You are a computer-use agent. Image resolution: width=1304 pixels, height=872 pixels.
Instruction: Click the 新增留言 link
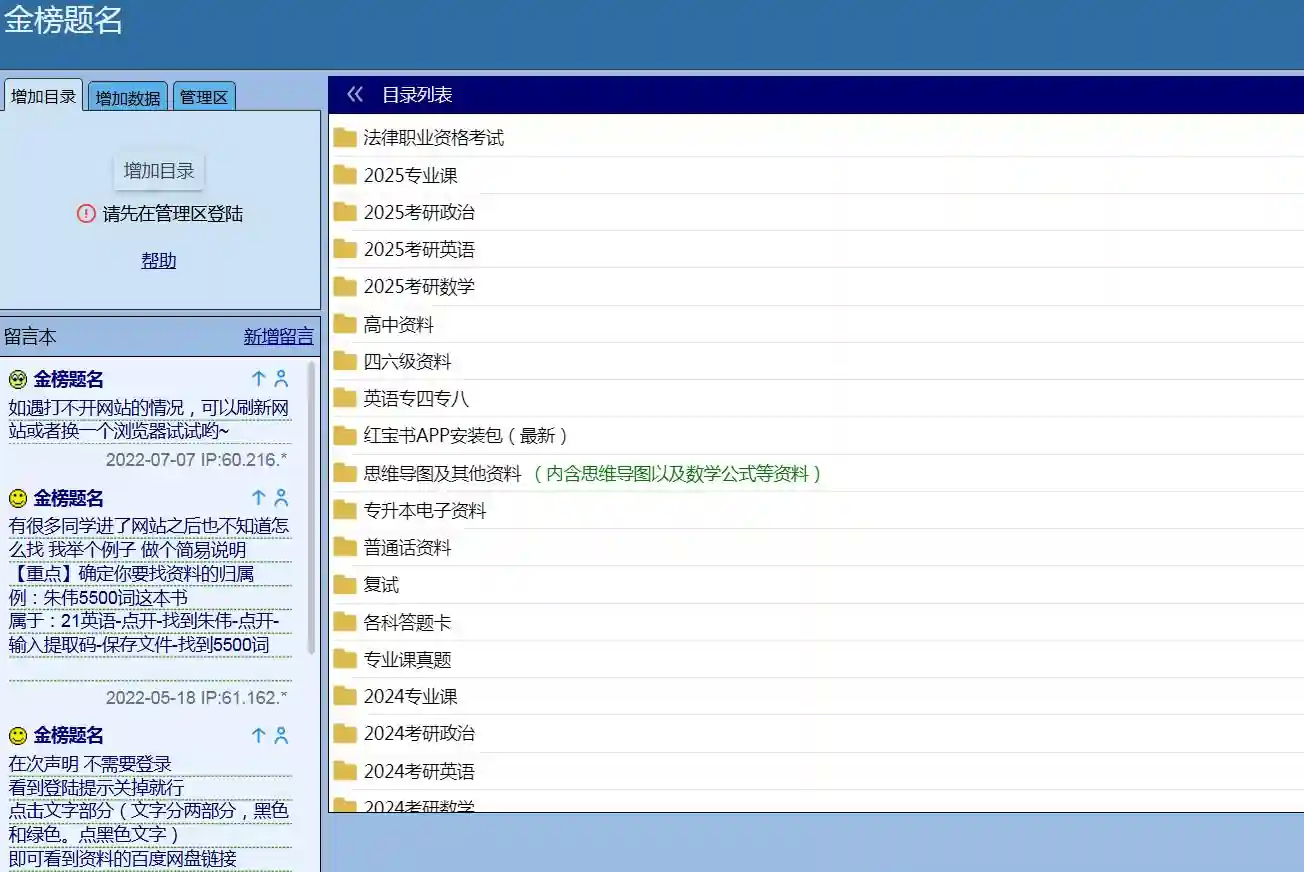(278, 337)
